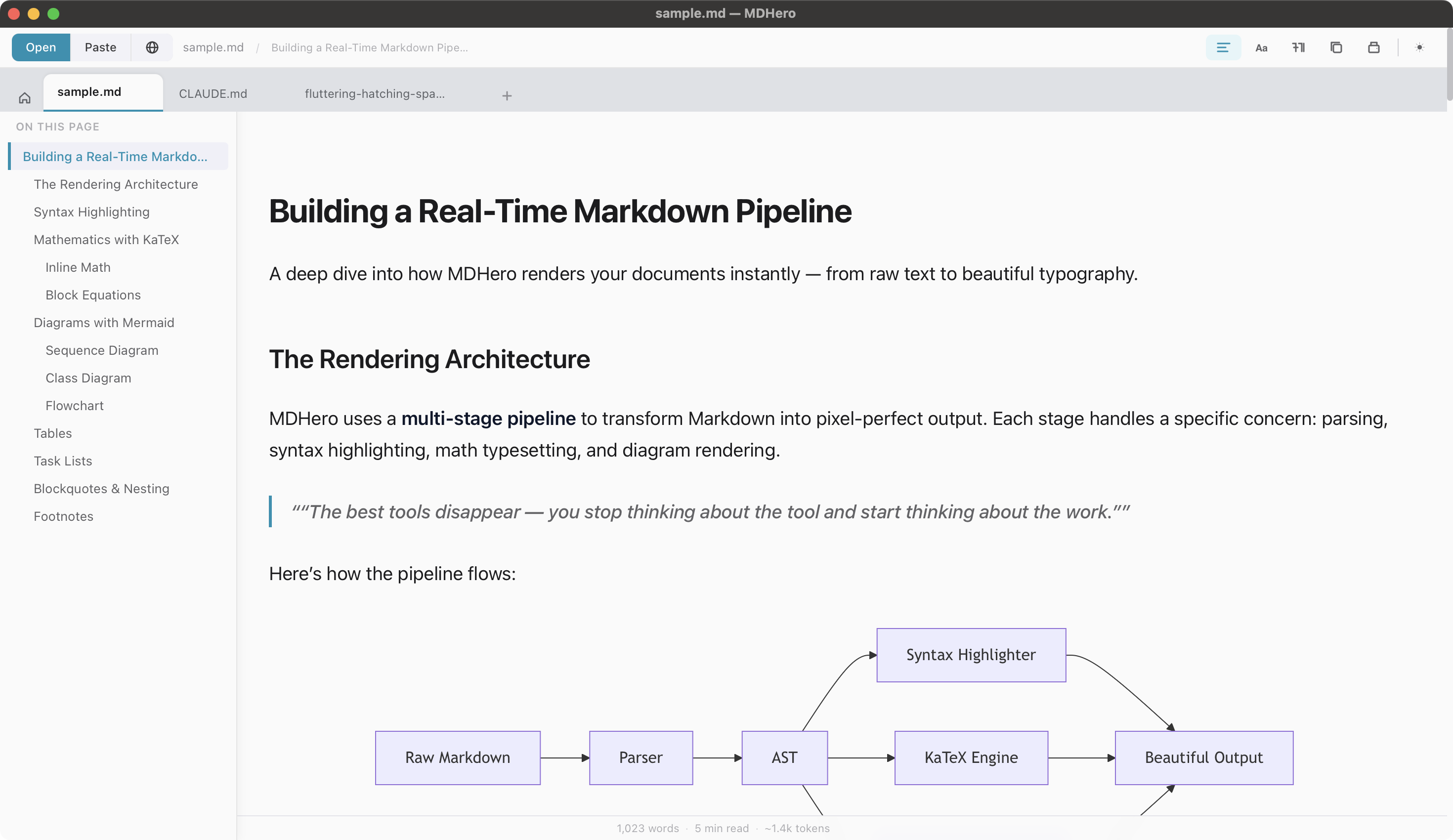The image size is (1453, 840).
Task: Click the Raw Markdown diagram node
Action: click(x=458, y=757)
